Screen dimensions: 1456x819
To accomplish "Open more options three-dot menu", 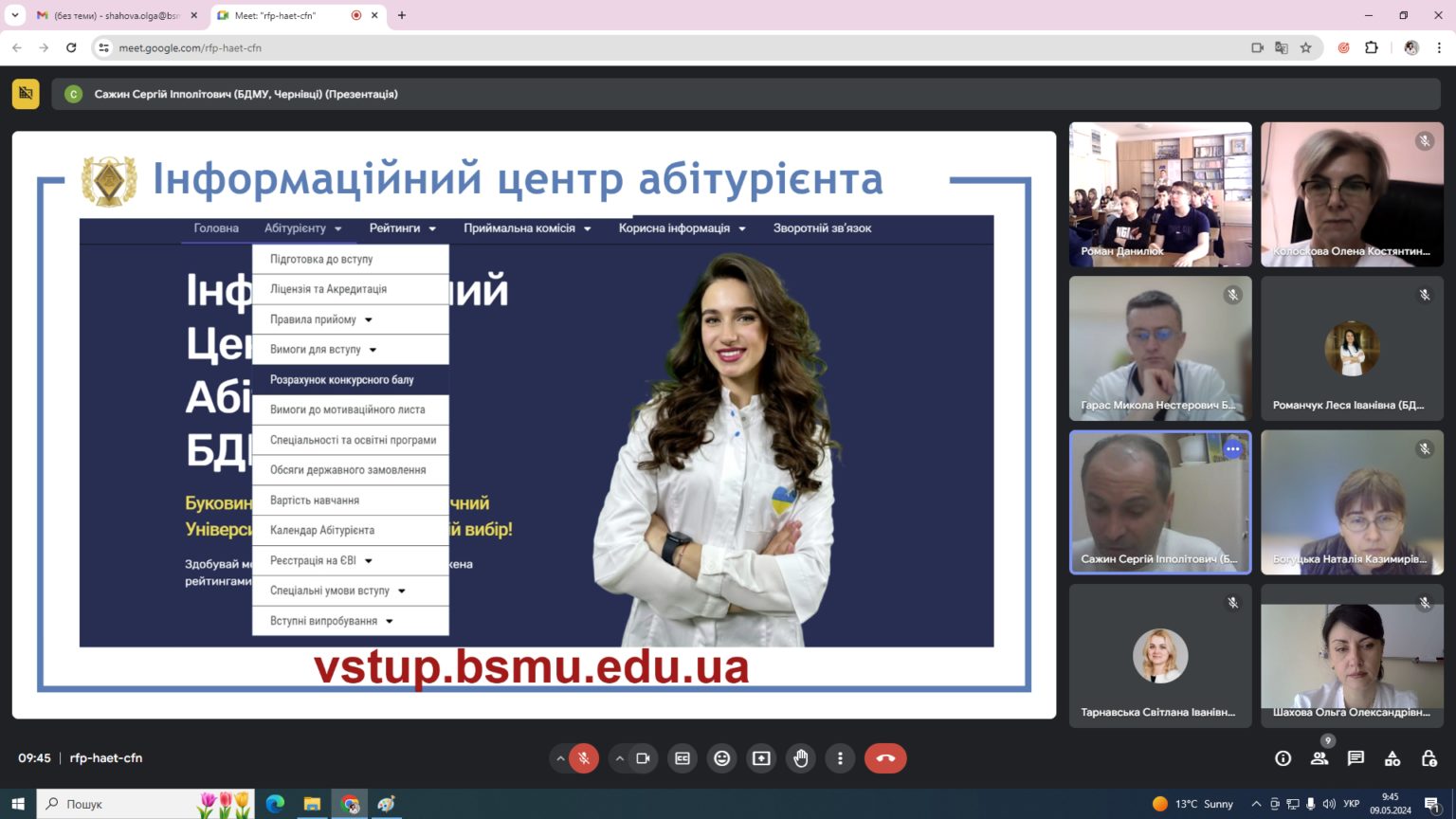I will 840,758.
